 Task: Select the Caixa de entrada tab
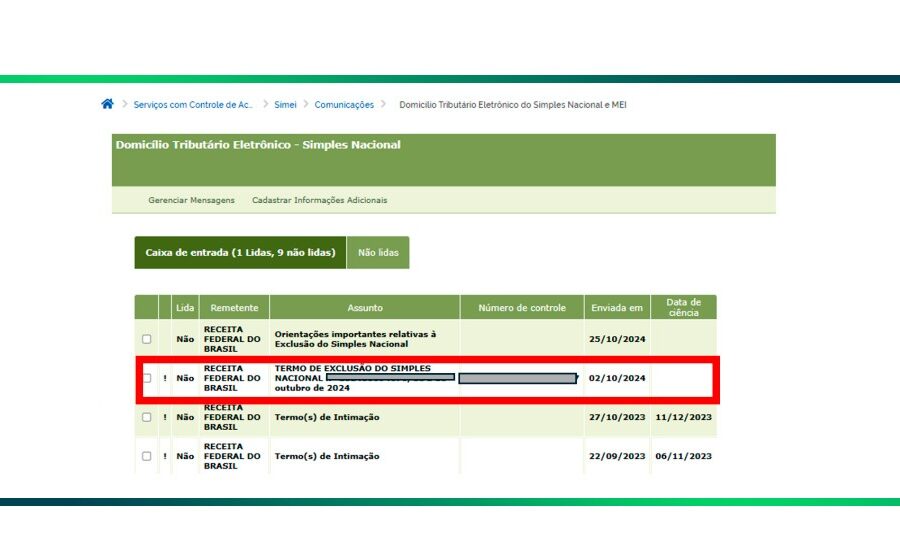(x=240, y=253)
